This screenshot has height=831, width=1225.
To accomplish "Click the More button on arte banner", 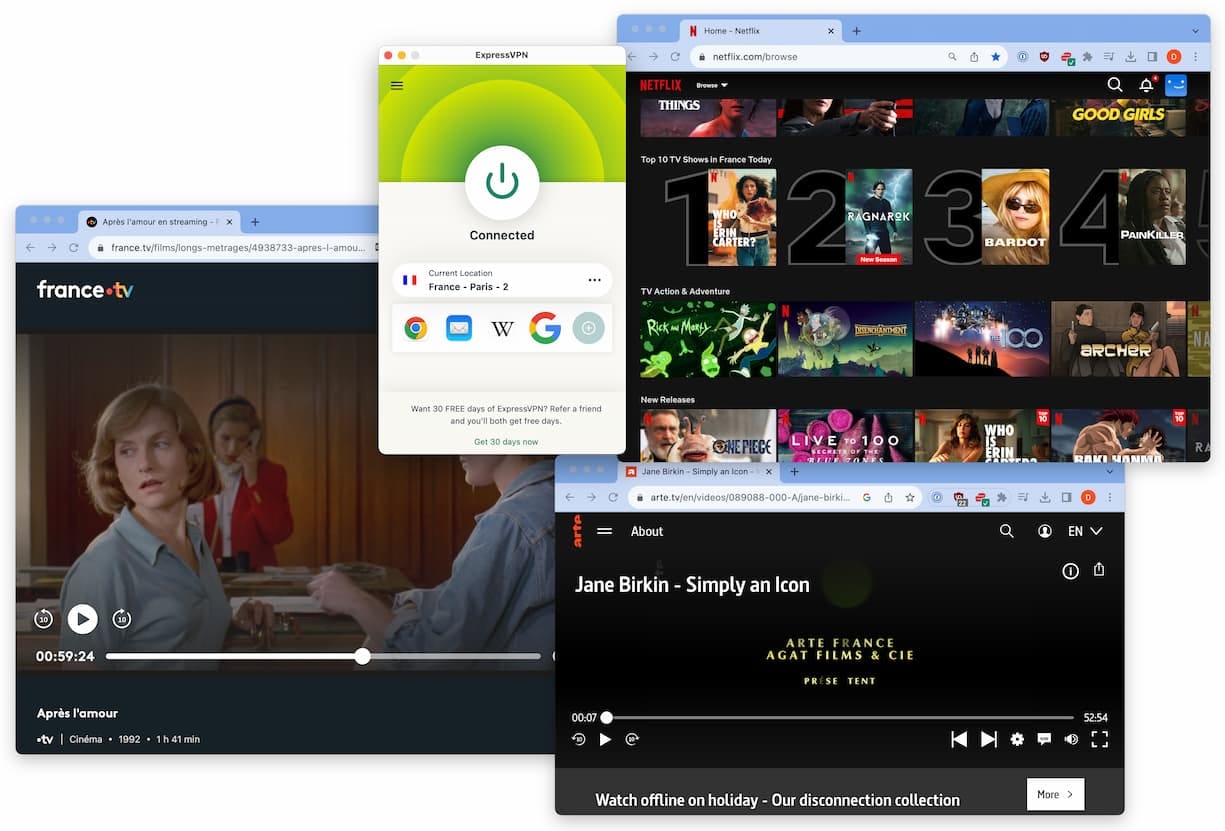I will click(1055, 794).
